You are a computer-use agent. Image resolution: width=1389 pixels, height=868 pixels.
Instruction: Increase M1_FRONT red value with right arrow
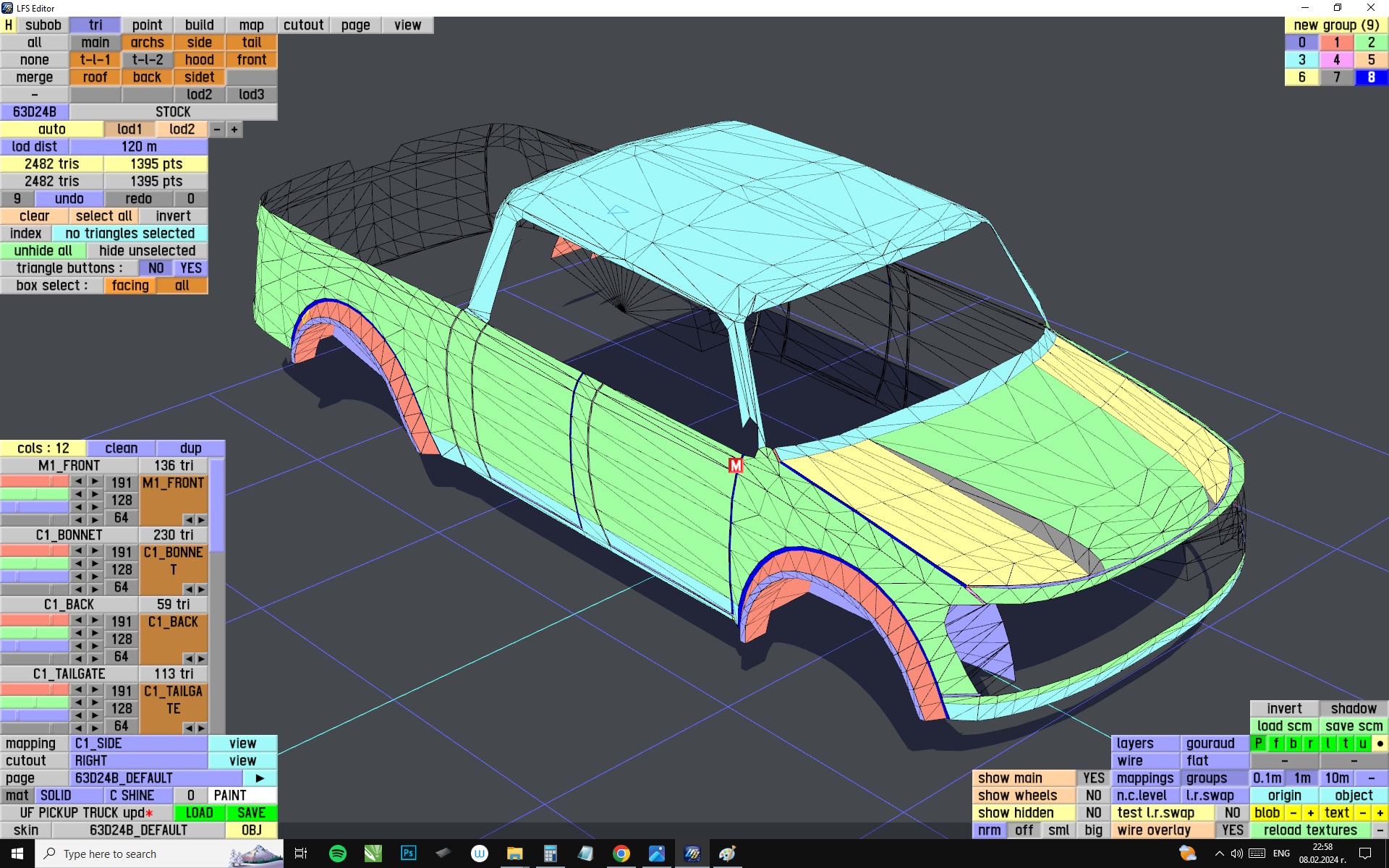click(95, 482)
